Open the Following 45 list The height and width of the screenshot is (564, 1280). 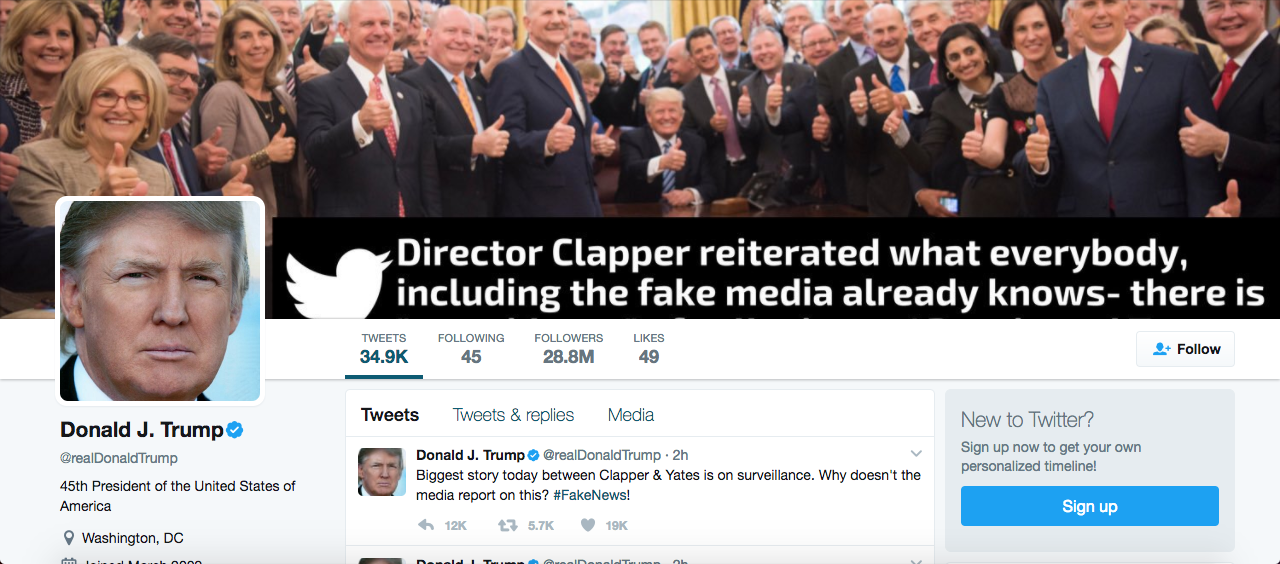(471, 348)
